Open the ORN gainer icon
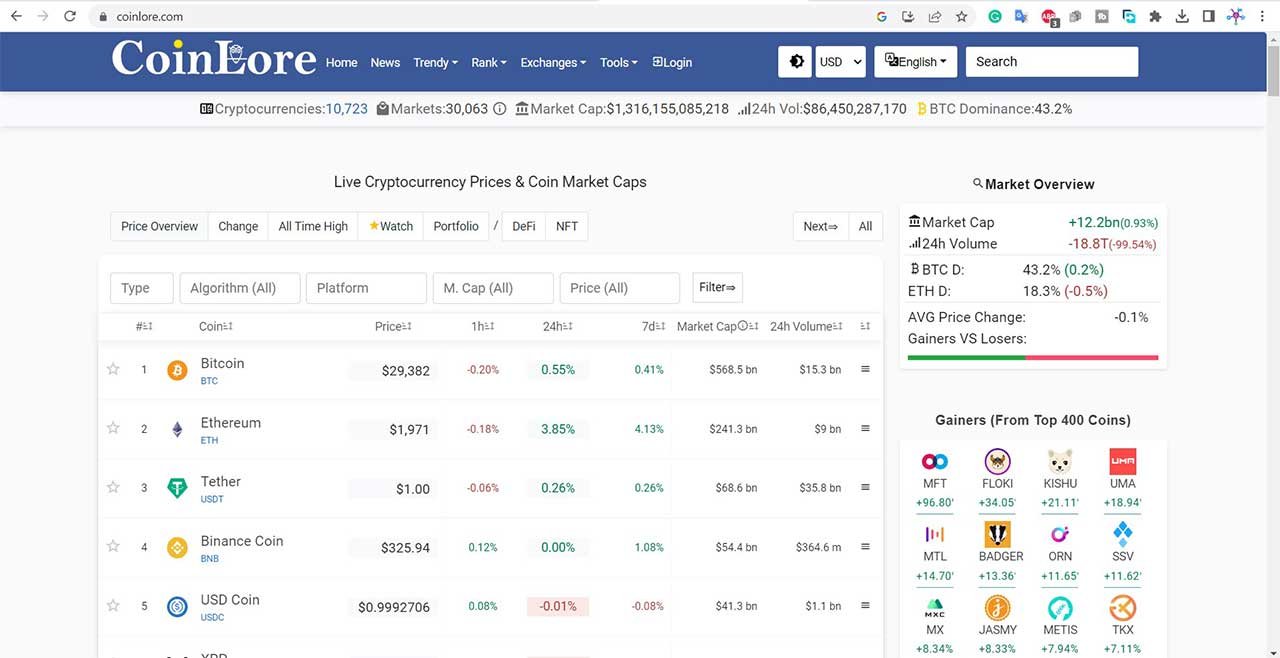The width and height of the screenshot is (1280, 658). [x=1060, y=534]
